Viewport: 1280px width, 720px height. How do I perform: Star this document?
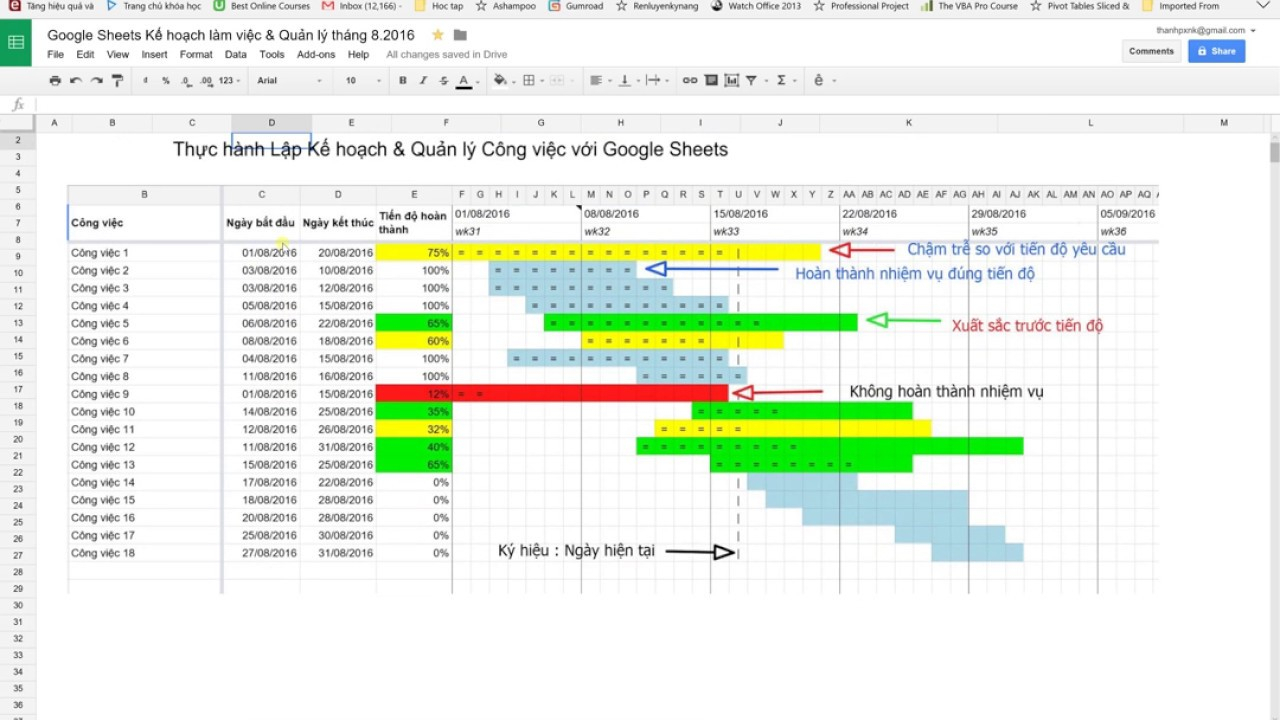(x=438, y=35)
